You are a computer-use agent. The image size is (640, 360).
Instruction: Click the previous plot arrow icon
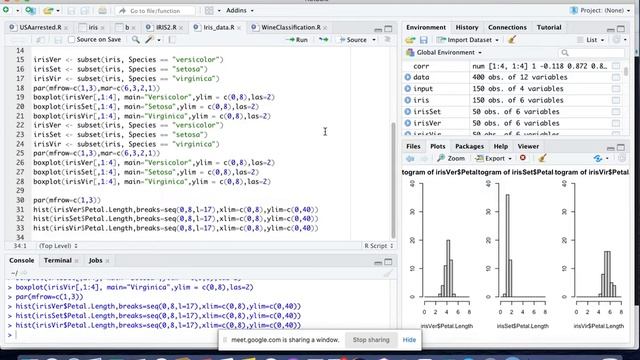[x=410, y=158]
